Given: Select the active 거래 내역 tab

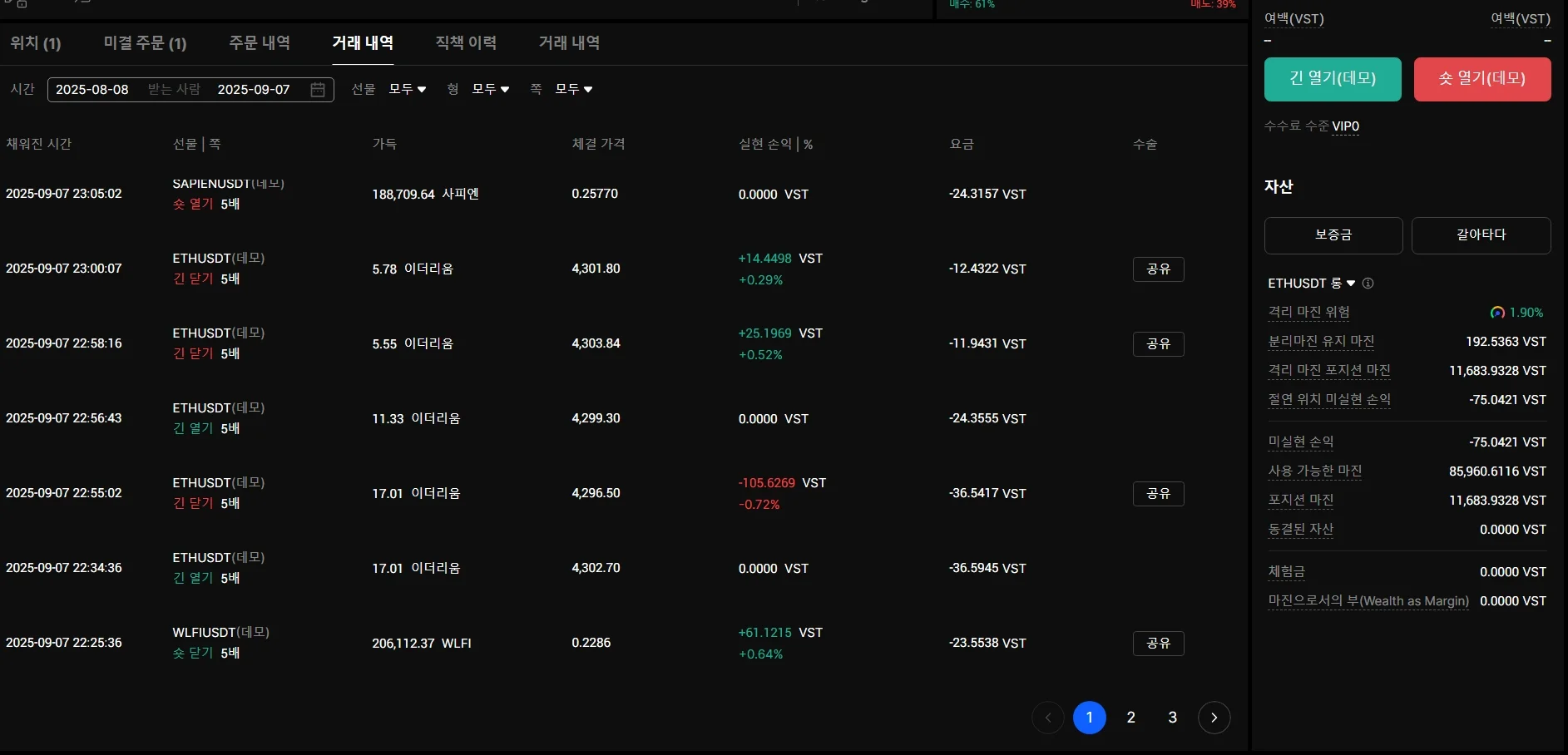Looking at the screenshot, I should [x=363, y=43].
